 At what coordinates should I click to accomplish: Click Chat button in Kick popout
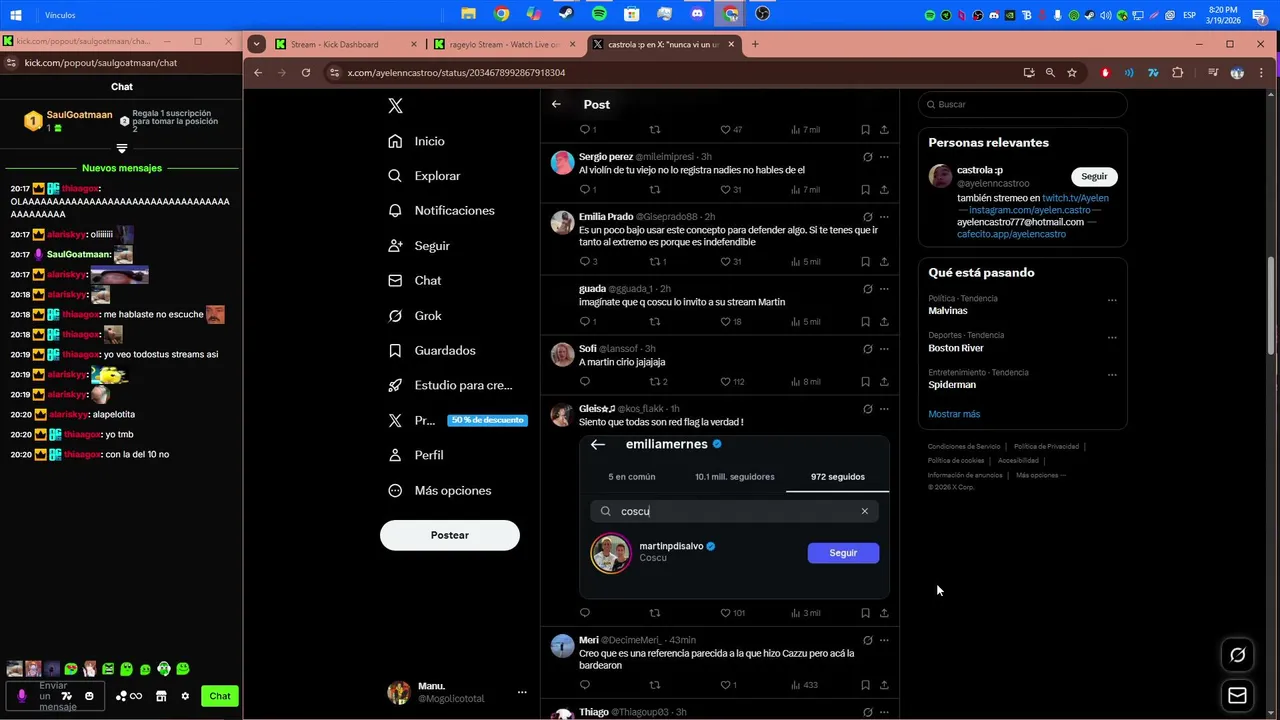(x=220, y=696)
